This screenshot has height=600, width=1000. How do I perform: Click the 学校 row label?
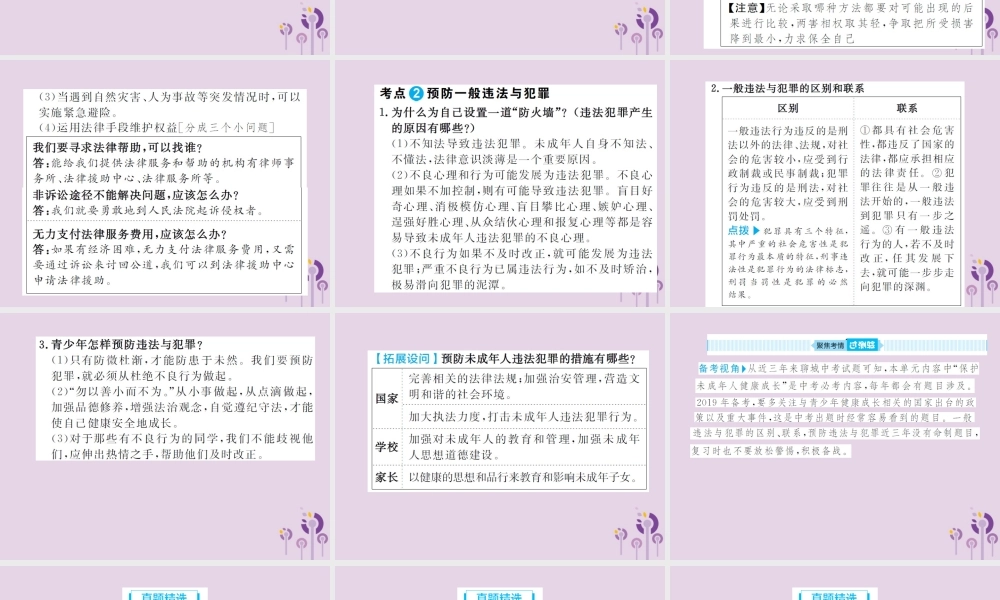click(x=386, y=447)
